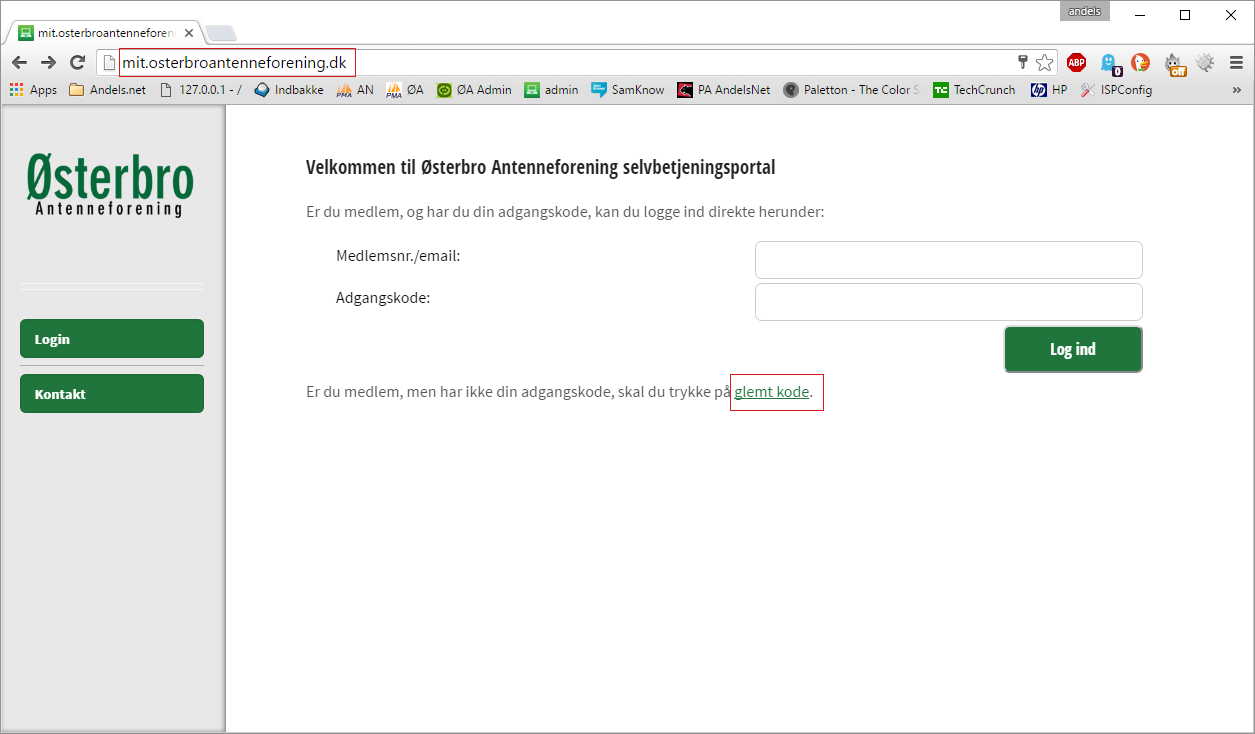Open the Paletton color bookmark
1255x734 pixels.
coord(851,90)
